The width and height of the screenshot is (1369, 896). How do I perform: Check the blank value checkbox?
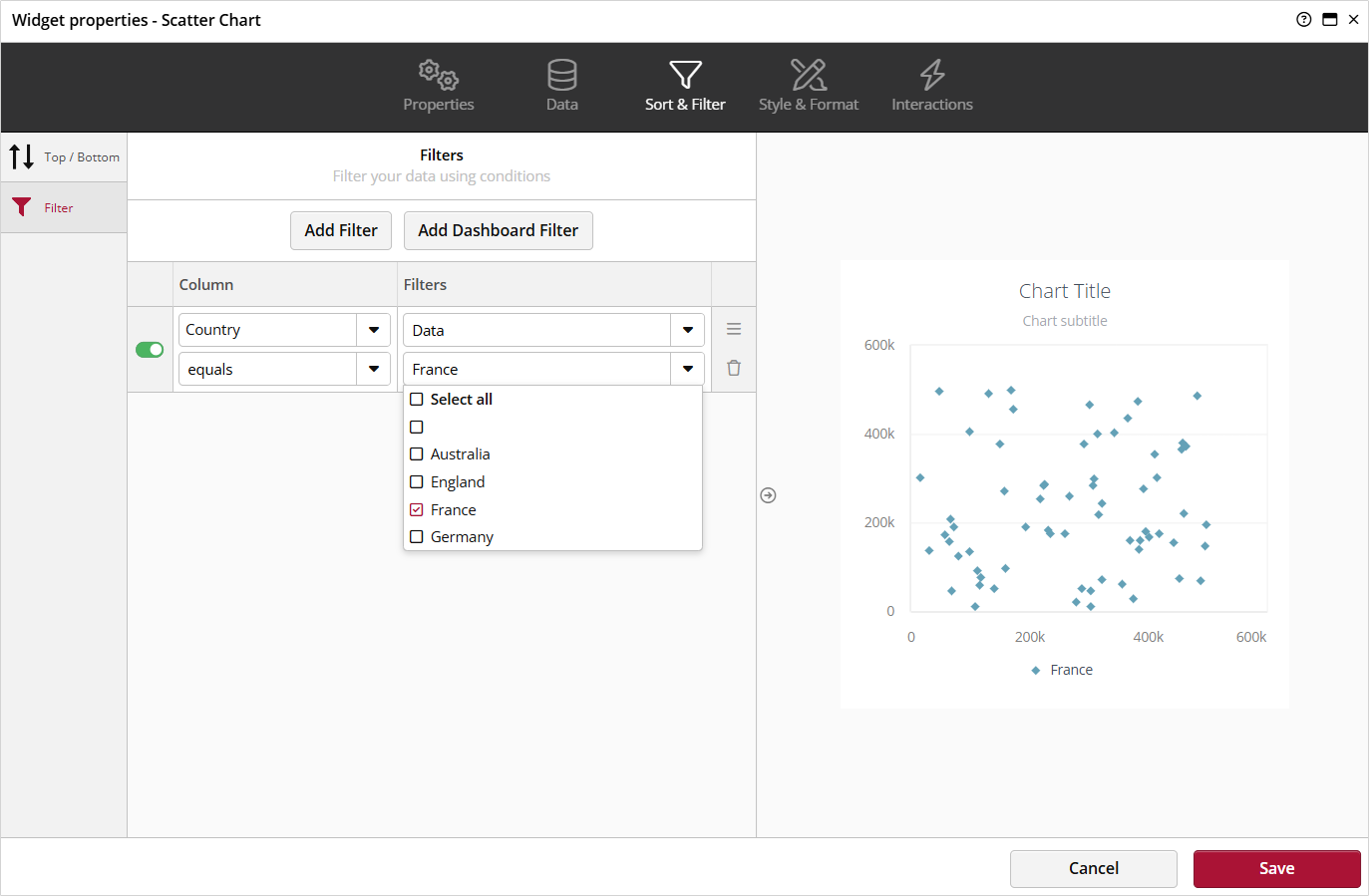(417, 427)
